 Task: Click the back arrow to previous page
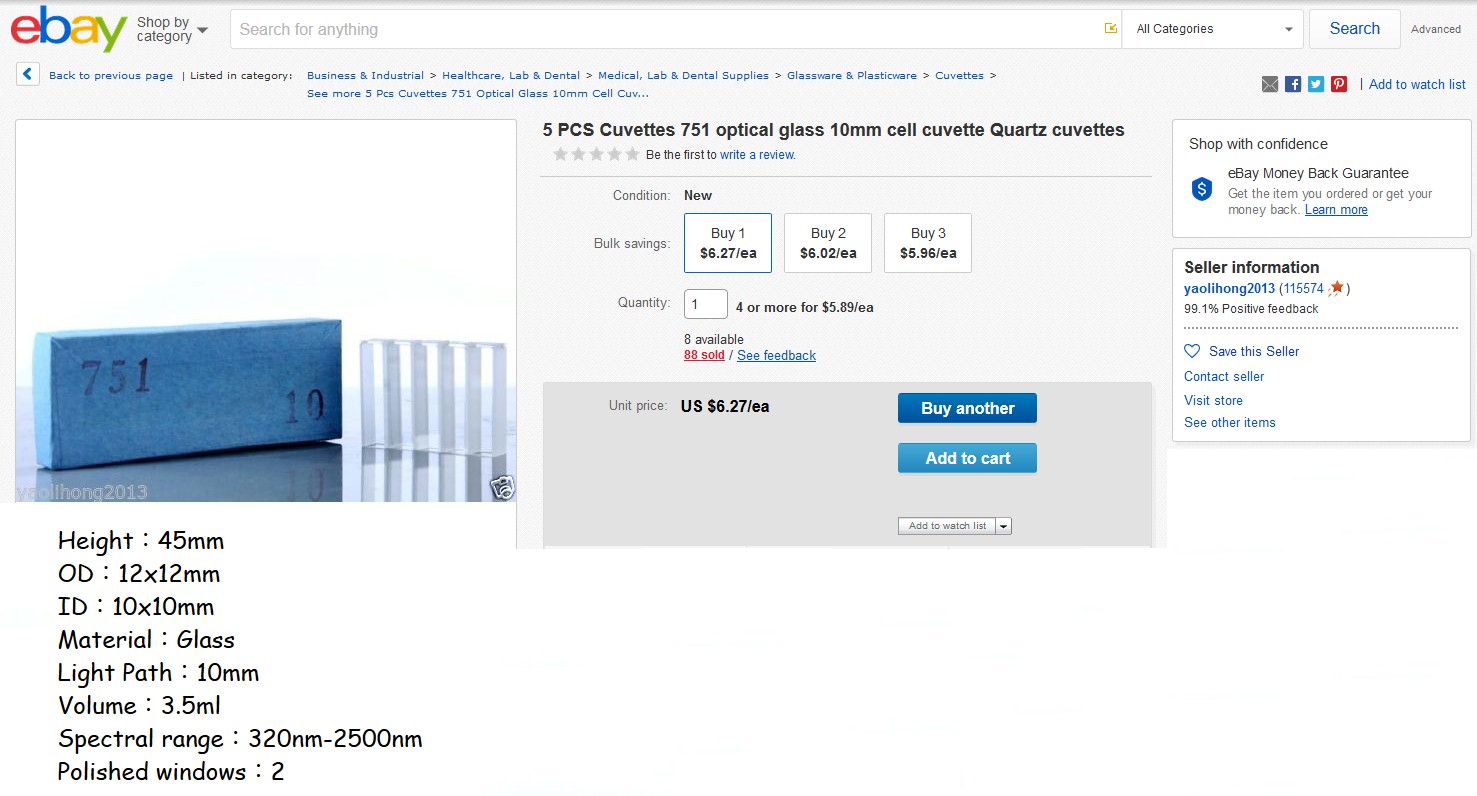[x=28, y=75]
